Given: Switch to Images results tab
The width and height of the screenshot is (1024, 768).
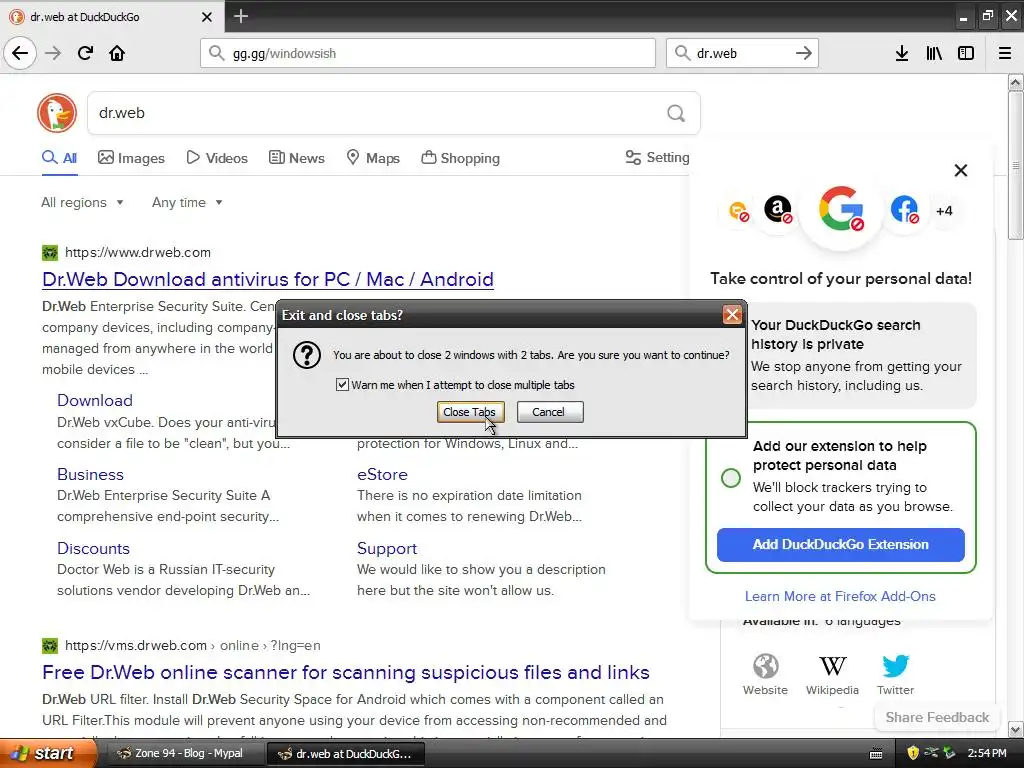Looking at the screenshot, I should click(x=131, y=158).
